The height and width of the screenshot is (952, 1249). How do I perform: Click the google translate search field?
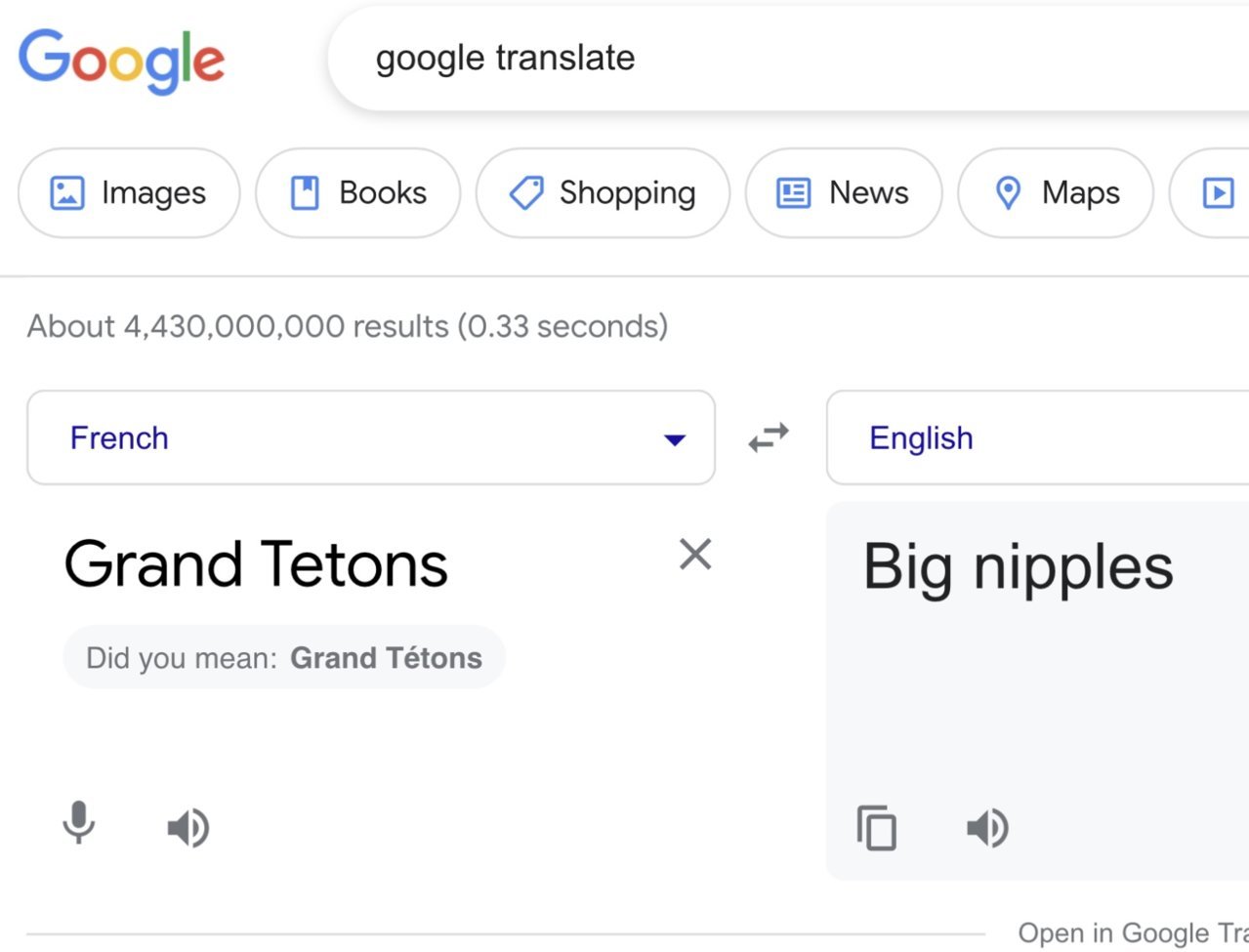(788, 59)
